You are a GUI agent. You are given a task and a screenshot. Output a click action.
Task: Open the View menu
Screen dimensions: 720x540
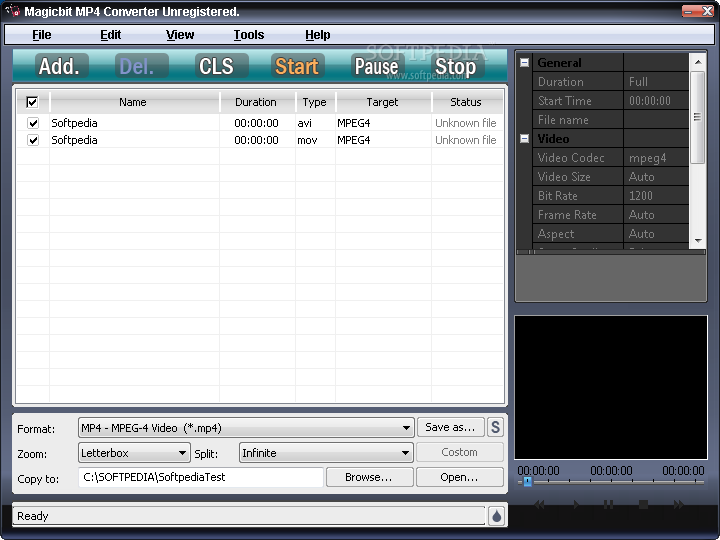(180, 35)
